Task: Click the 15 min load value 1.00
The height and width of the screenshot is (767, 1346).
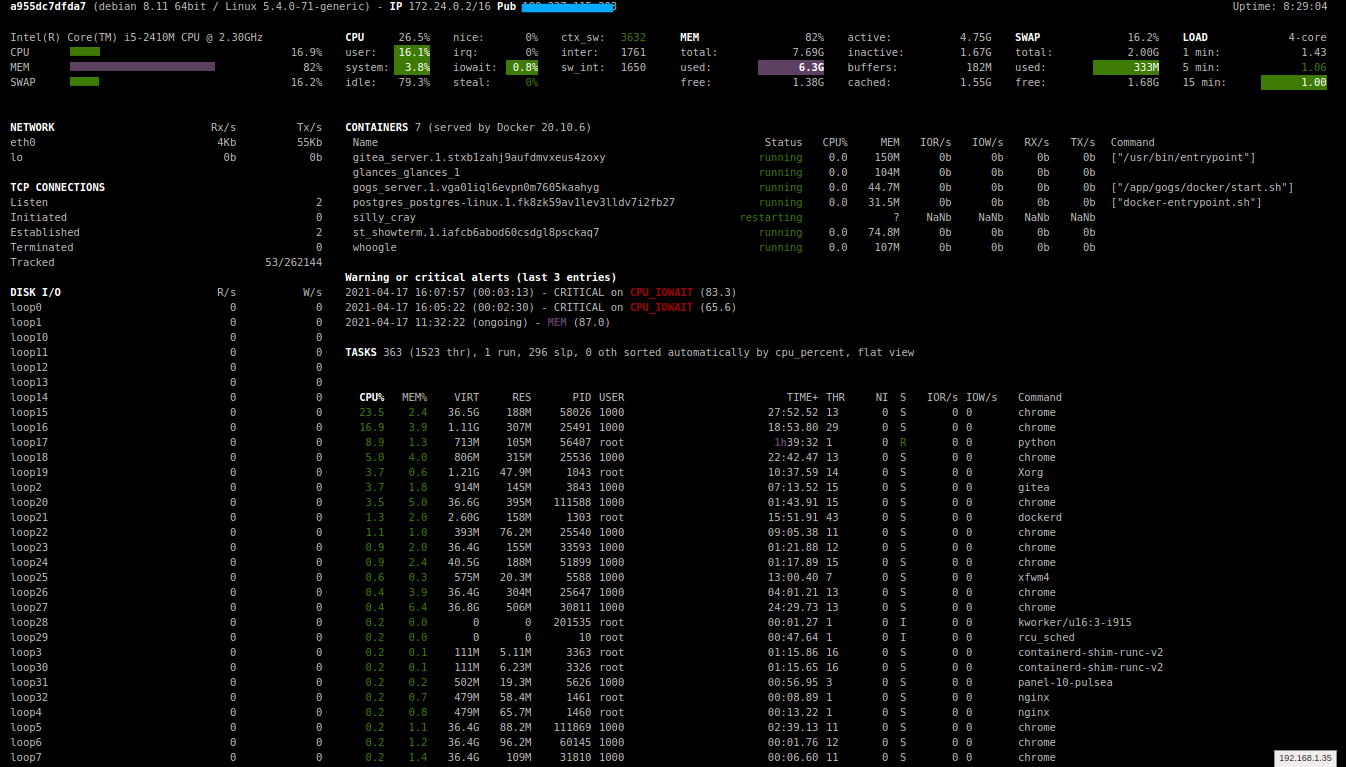Action: point(1294,82)
